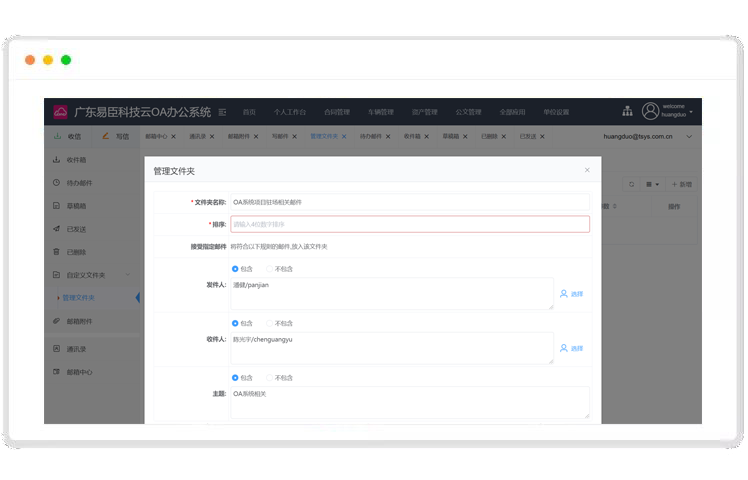The height and width of the screenshot is (480, 748).
Task: Select 包含 for 主题
Action: pyautogui.click(x=242, y=378)
